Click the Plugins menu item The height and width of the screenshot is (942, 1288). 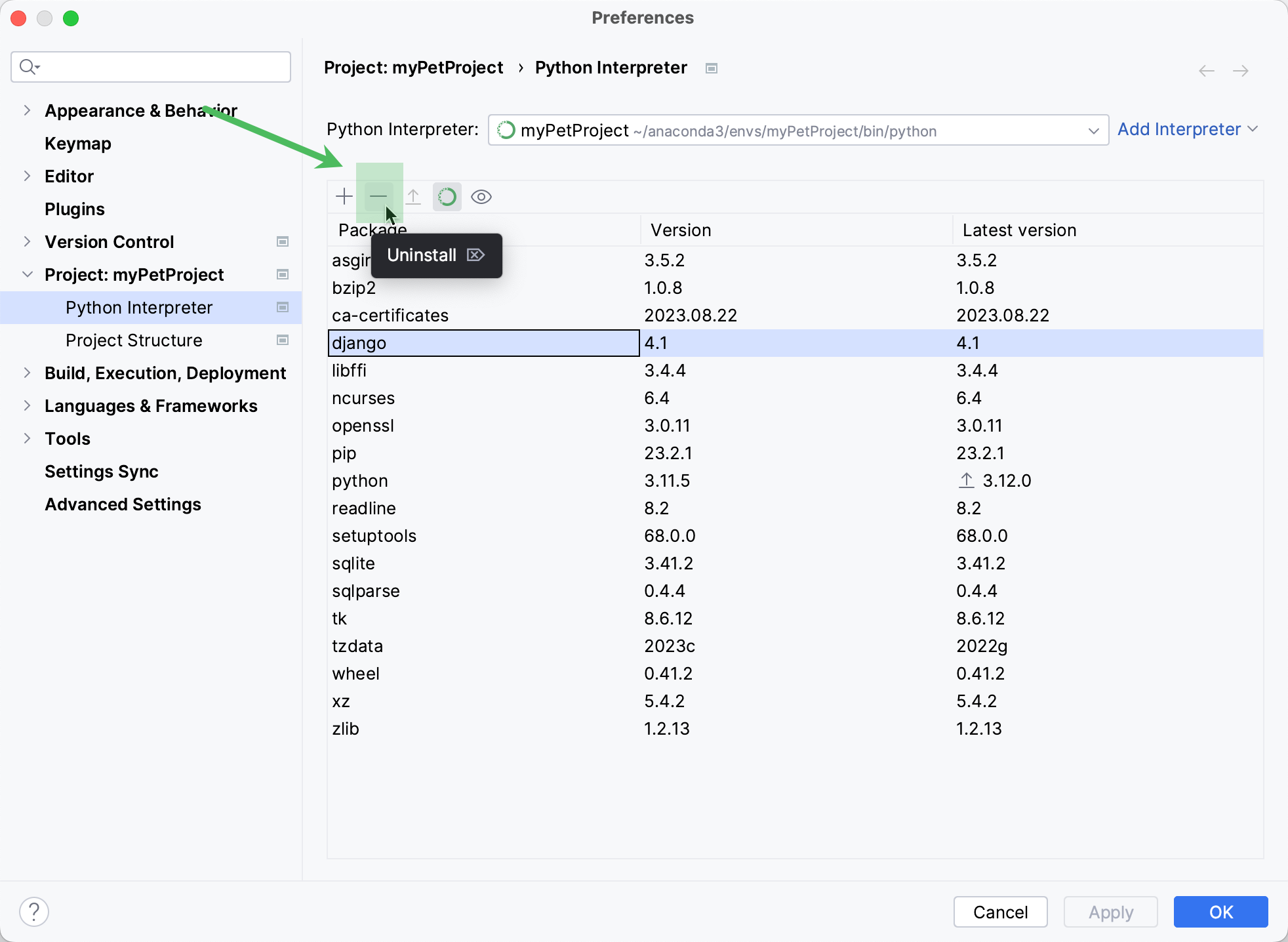point(75,209)
